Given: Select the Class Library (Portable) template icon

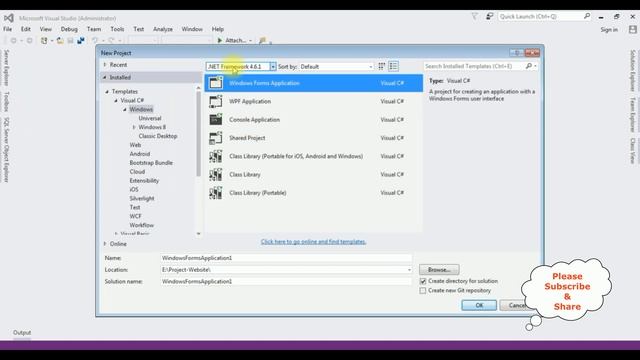Looking at the screenshot, I should coord(216,193).
